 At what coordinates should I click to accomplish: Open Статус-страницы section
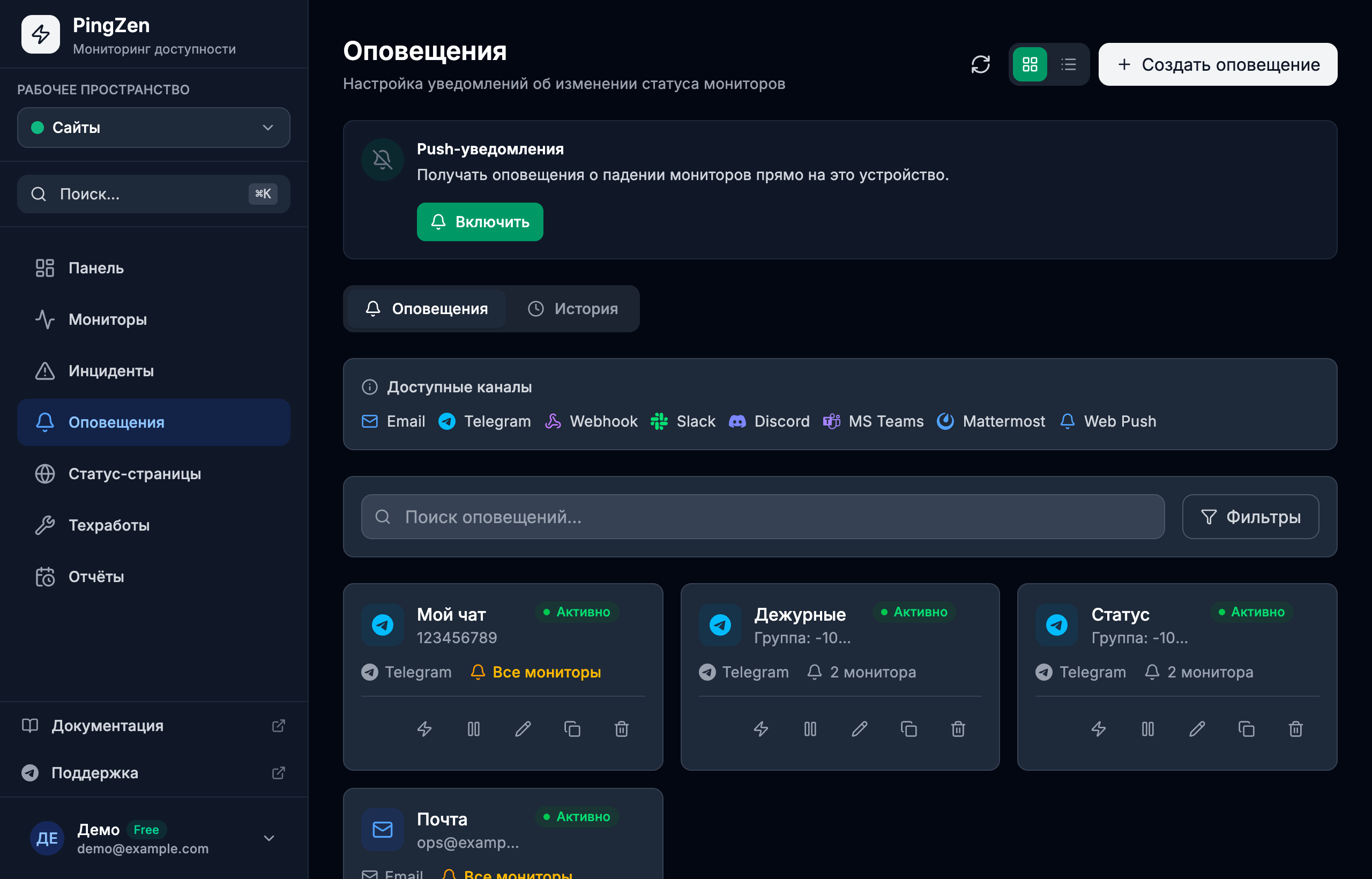click(153, 474)
